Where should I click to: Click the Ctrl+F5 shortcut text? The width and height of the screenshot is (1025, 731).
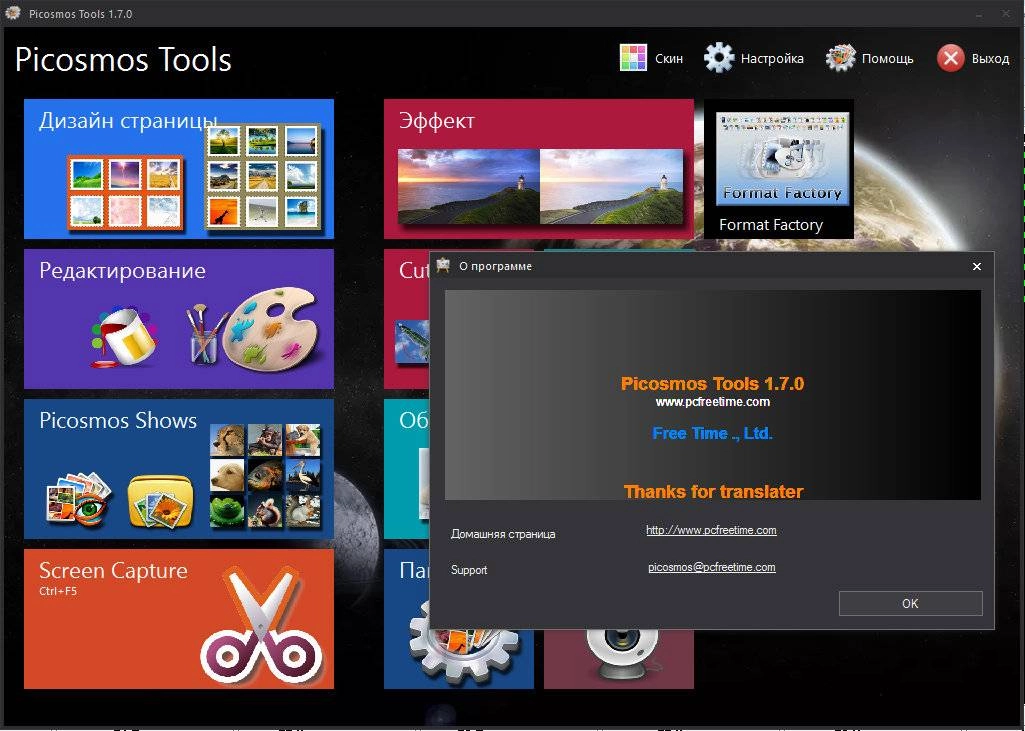click(58, 591)
